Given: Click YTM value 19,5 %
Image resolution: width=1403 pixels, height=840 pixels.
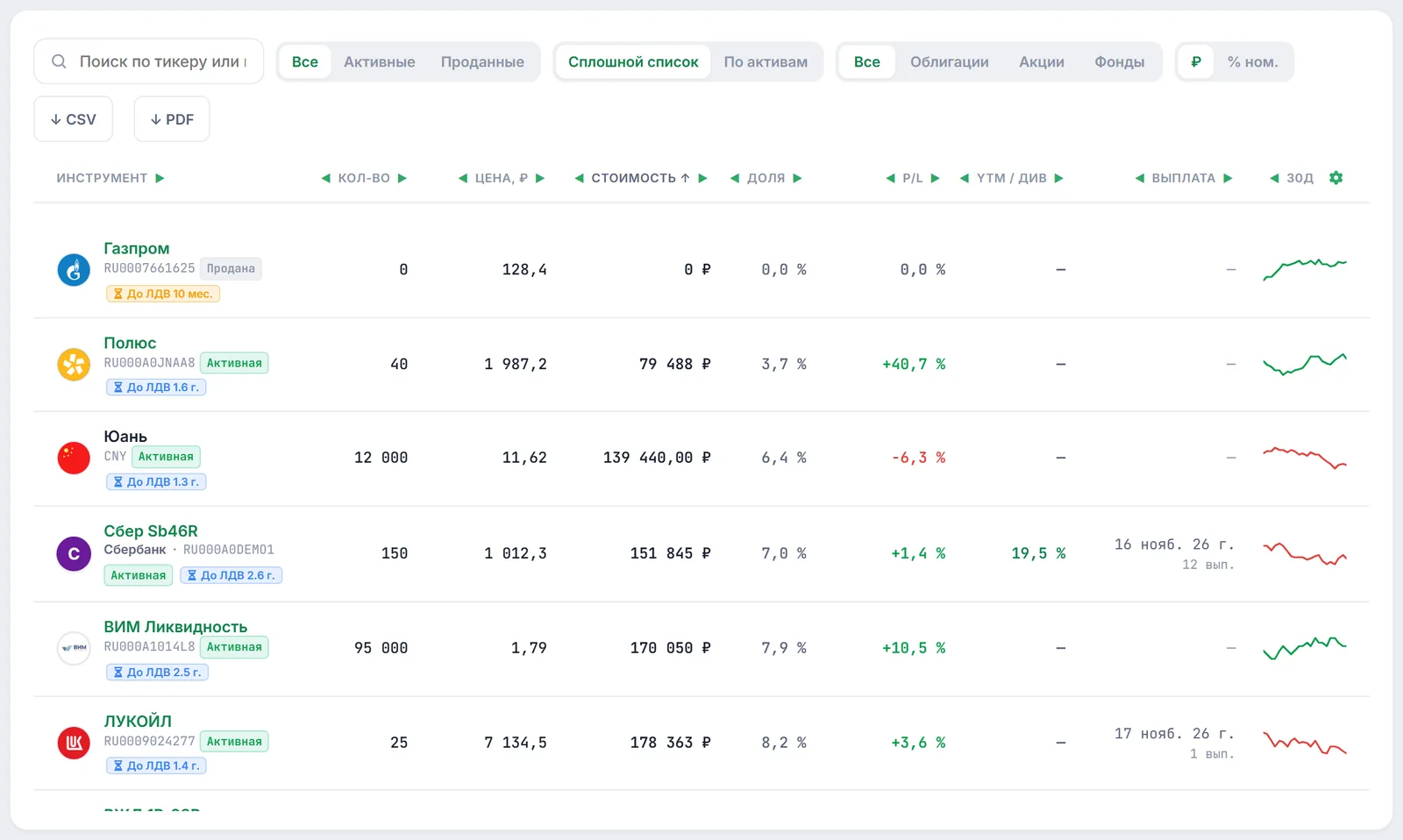Looking at the screenshot, I should (x=1038, y=553).
